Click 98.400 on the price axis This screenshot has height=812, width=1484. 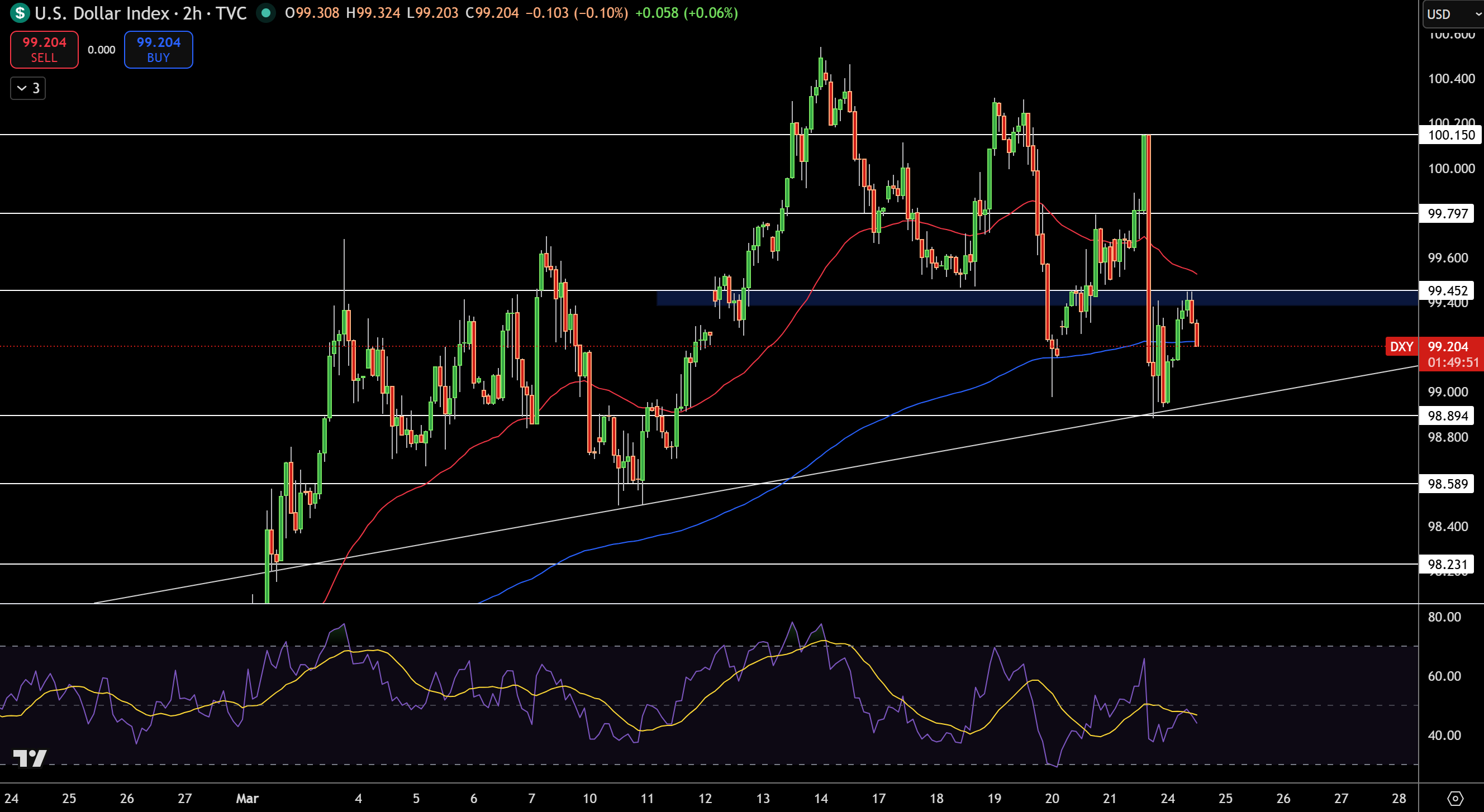click(1448, 526)
